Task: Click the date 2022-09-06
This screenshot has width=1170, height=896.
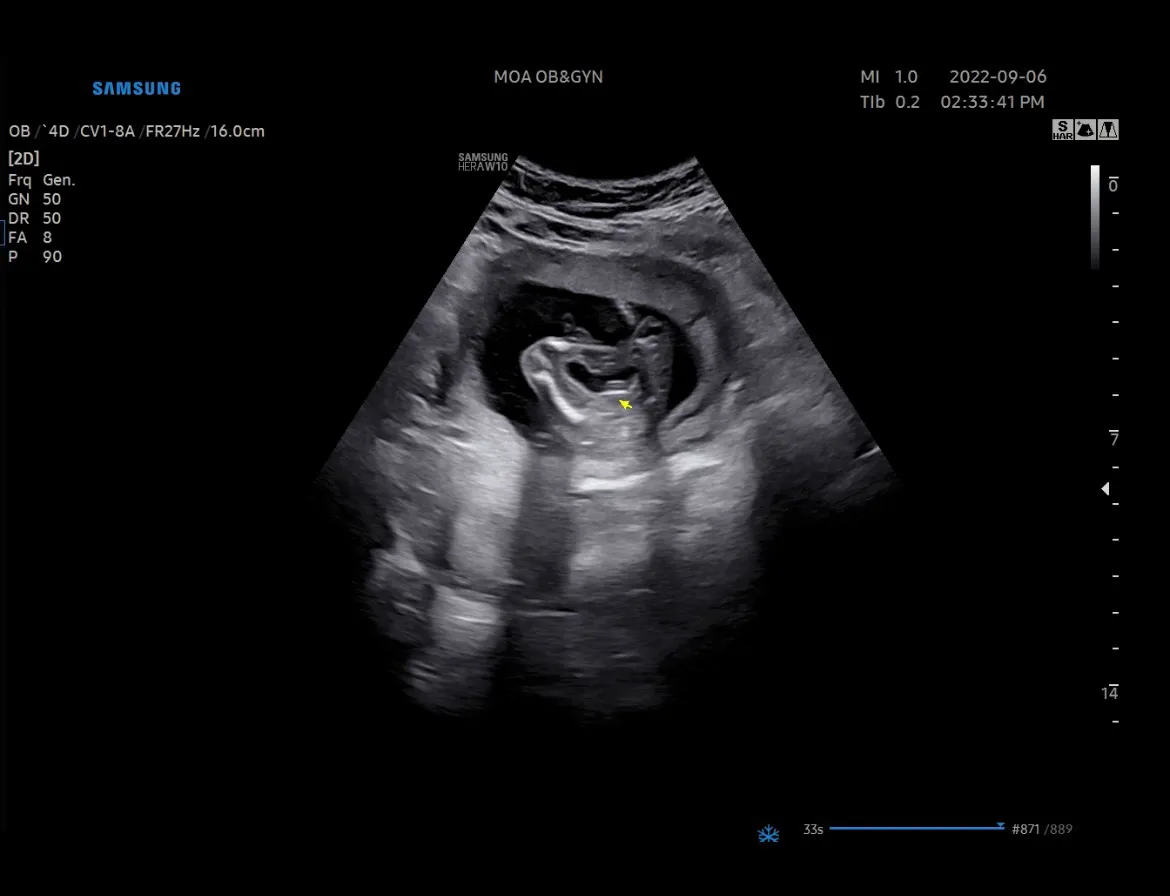Action: pyautogui.click(x=998, y=77)
